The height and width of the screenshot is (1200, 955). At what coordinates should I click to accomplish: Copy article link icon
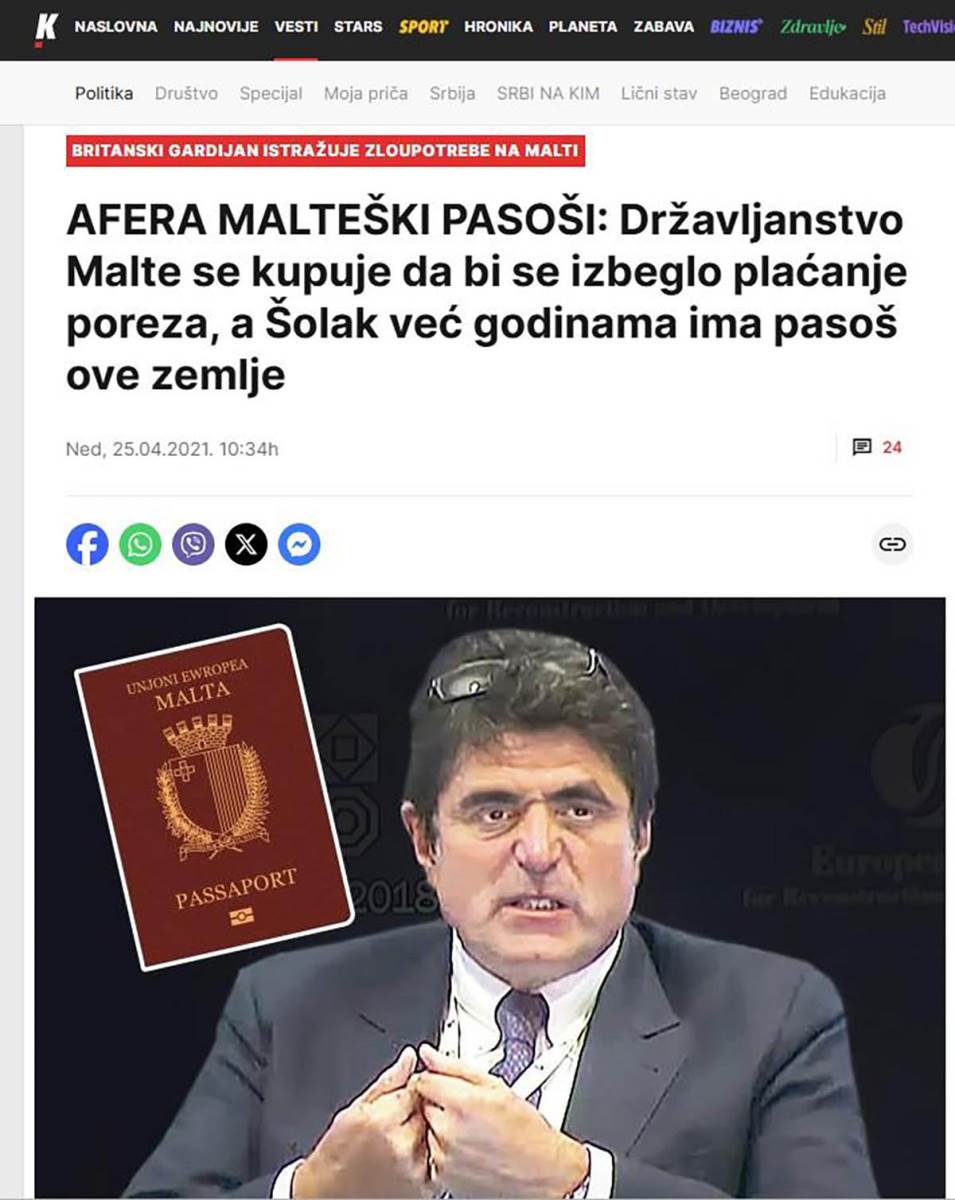(892, 545)
